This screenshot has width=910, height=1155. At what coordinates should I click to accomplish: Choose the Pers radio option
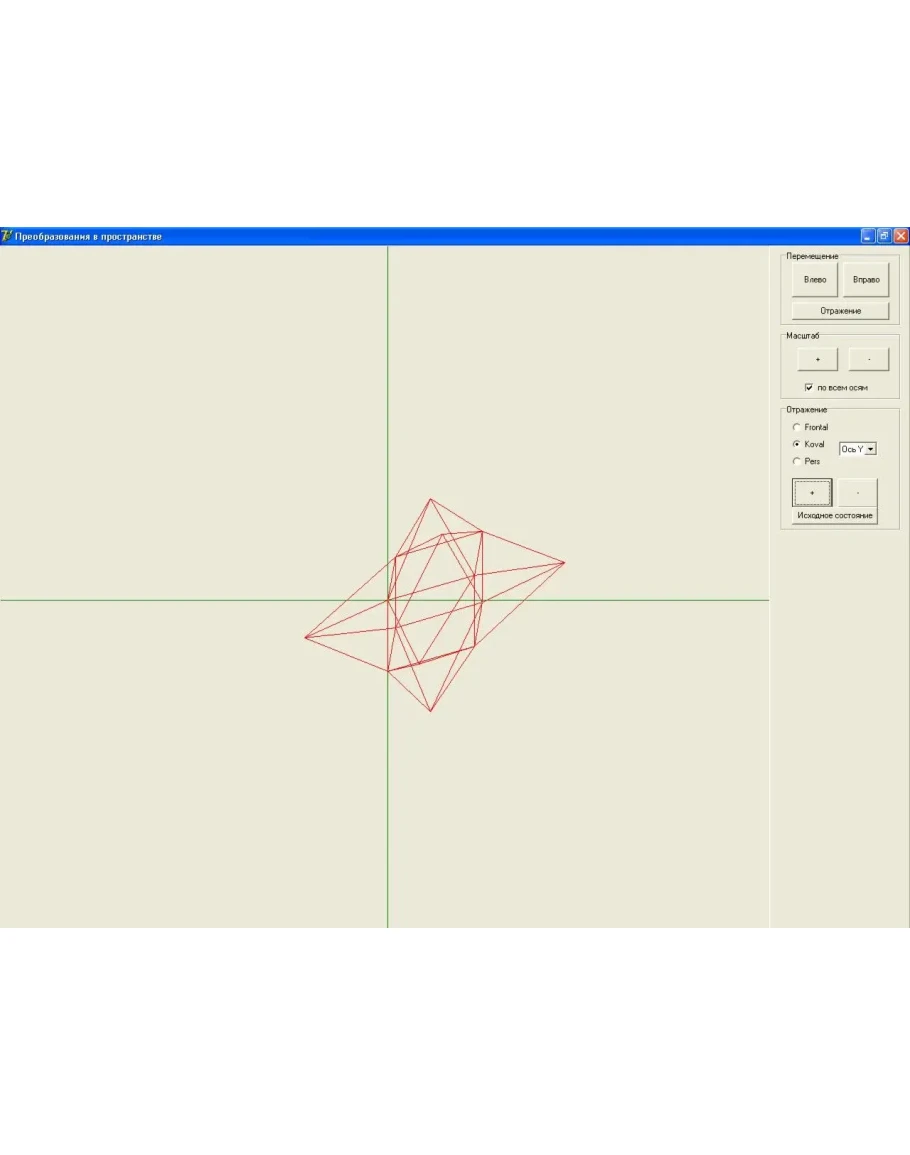pyautogui.click(x=797, y=461)
